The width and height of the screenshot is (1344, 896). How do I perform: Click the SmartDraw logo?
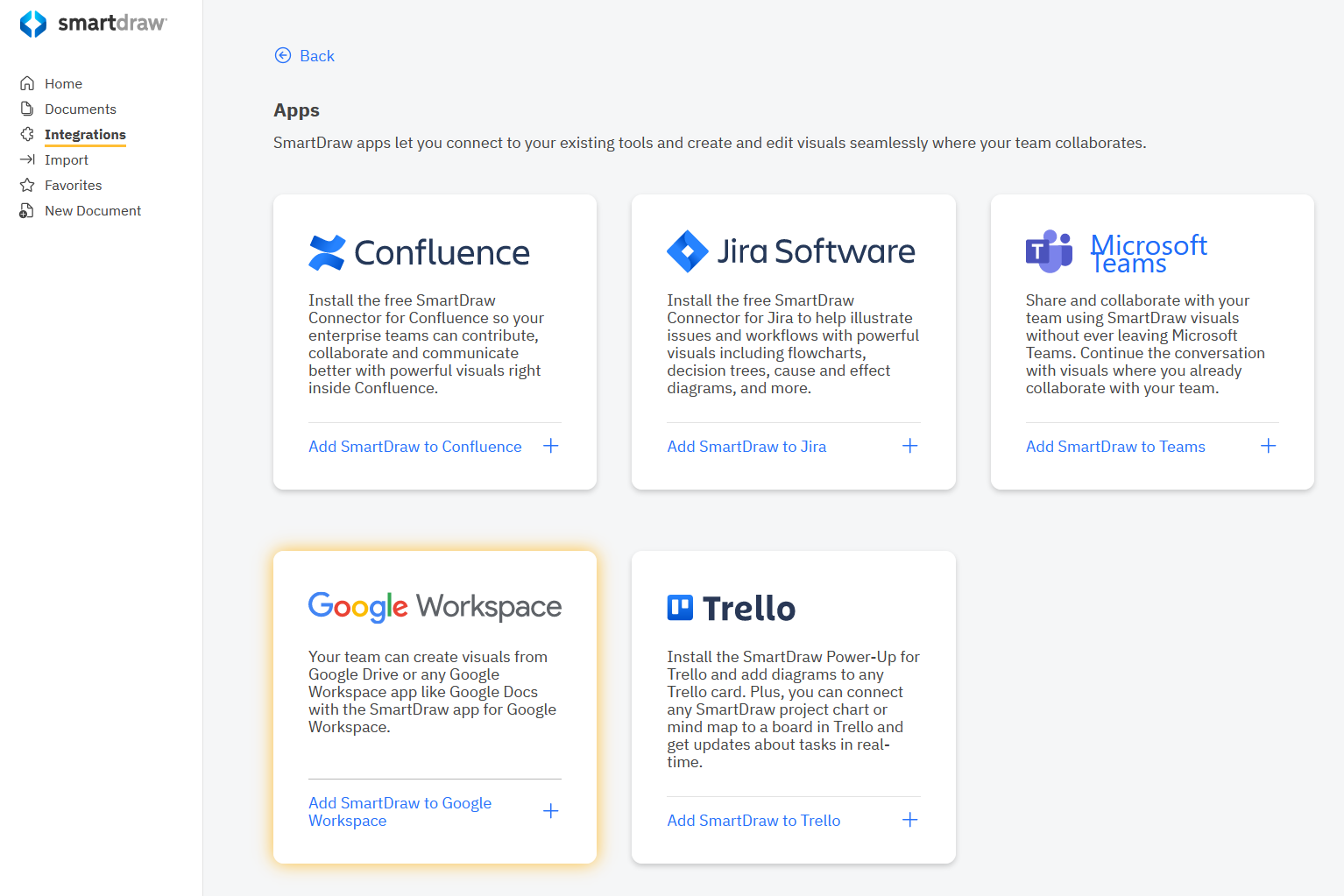[x=93, y=24]
